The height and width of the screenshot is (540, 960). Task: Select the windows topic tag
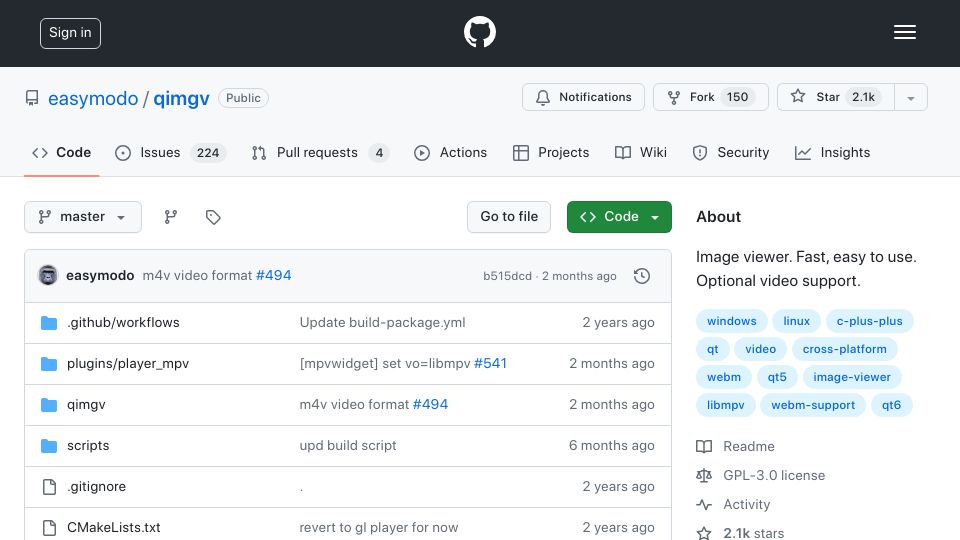coord(732,321)
